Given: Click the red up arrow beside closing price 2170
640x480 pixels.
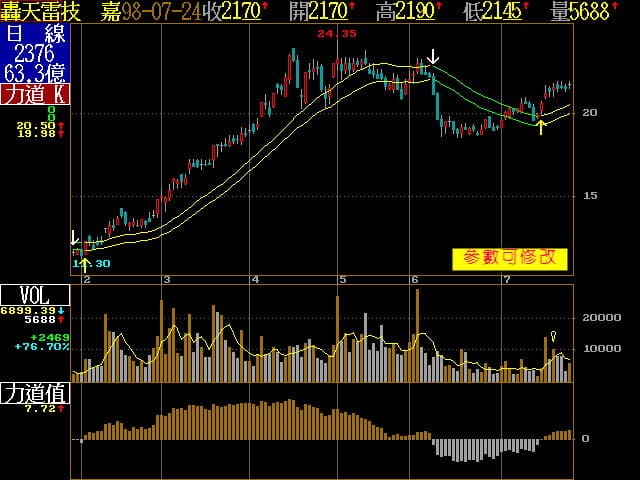Looking at the screenshot, I should point(266,11).
